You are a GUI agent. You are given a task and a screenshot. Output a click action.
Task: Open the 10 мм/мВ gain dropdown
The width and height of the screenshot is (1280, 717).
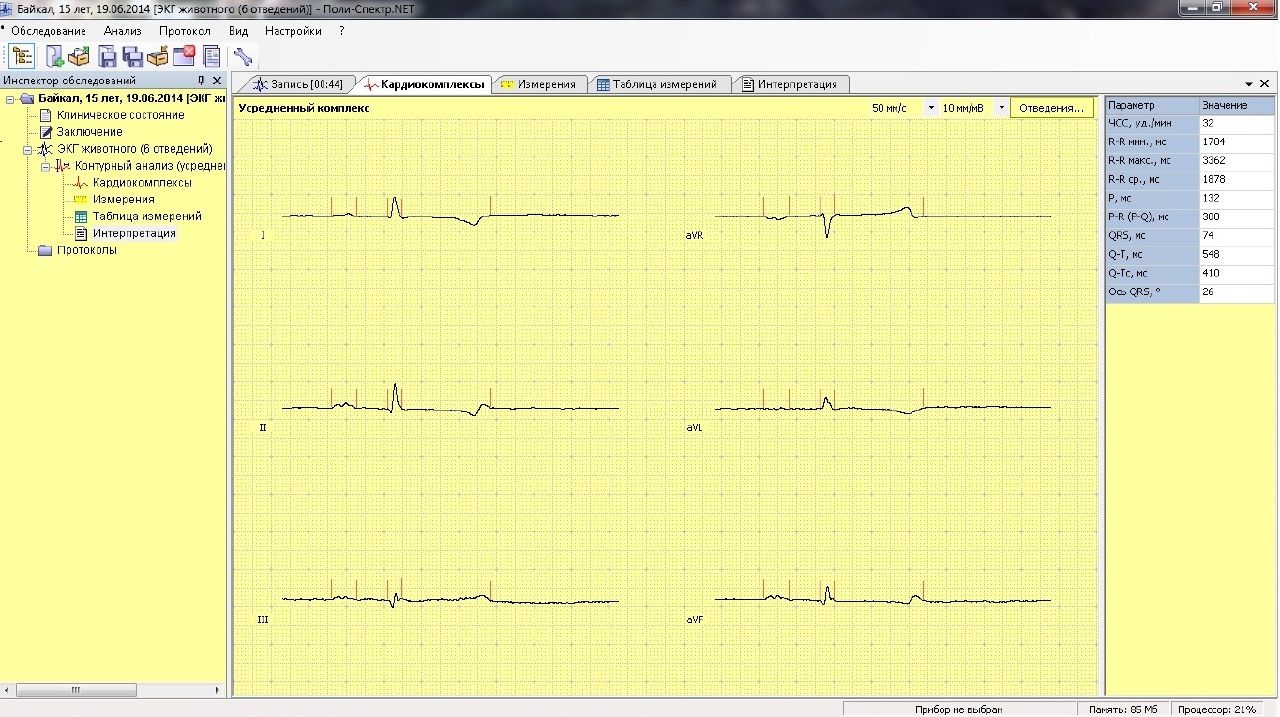click(x=1002, y=108)
